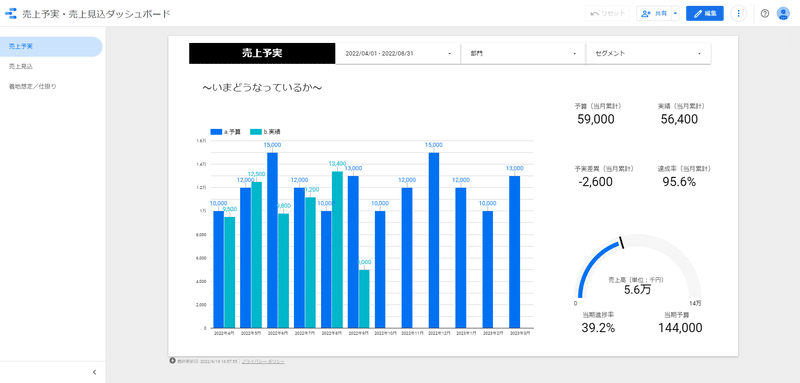800x383 pixels.
Task: Toggle the a.予算 legend color swatch
Action: click(216, 132)
